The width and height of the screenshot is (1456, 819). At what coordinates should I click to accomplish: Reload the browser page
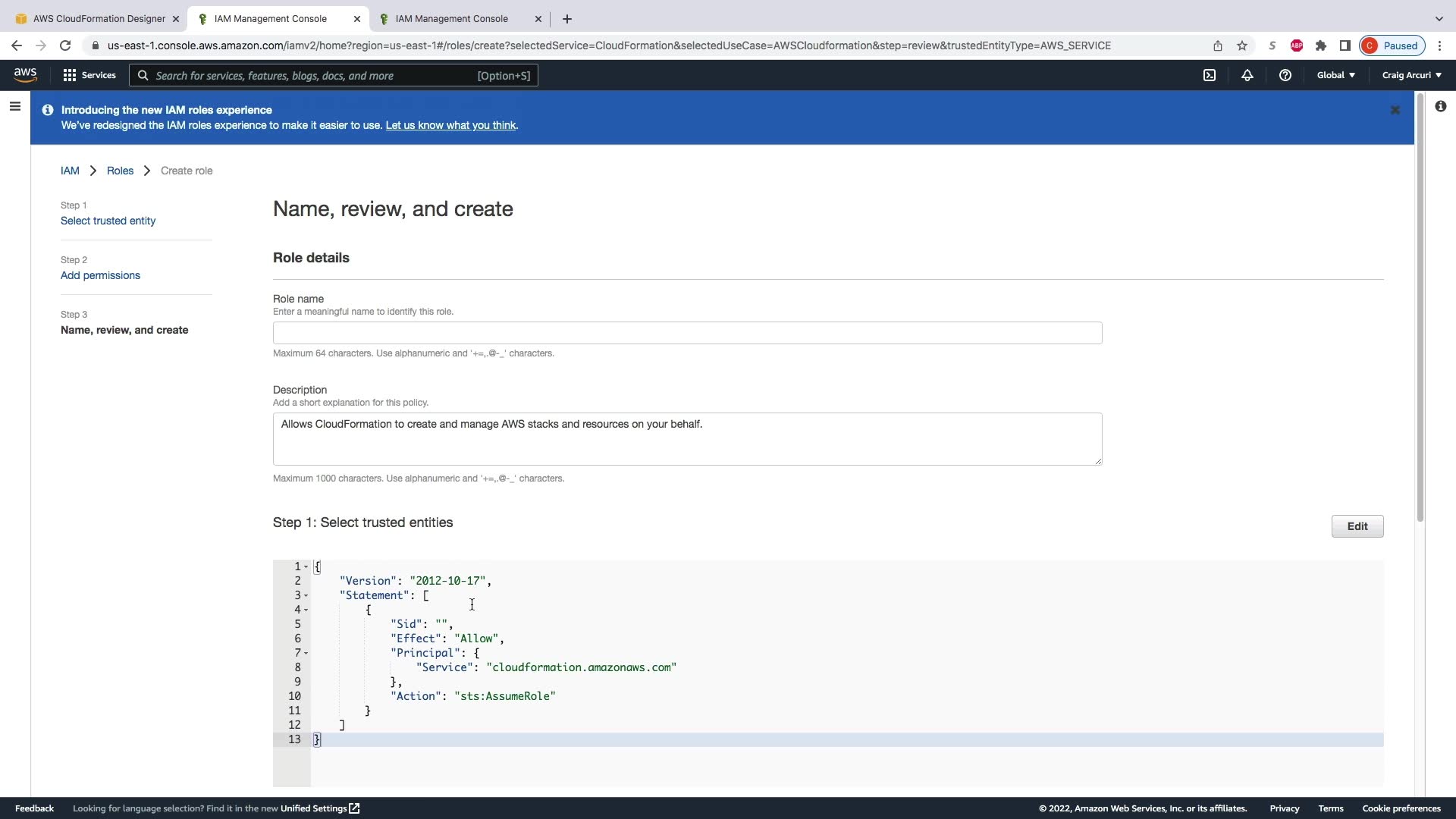pyautogui.click(x=65, y=45)
